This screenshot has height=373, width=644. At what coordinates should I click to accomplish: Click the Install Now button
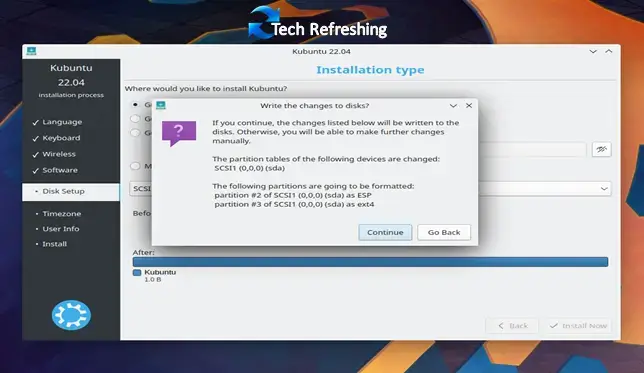click(x=579, y=326)
